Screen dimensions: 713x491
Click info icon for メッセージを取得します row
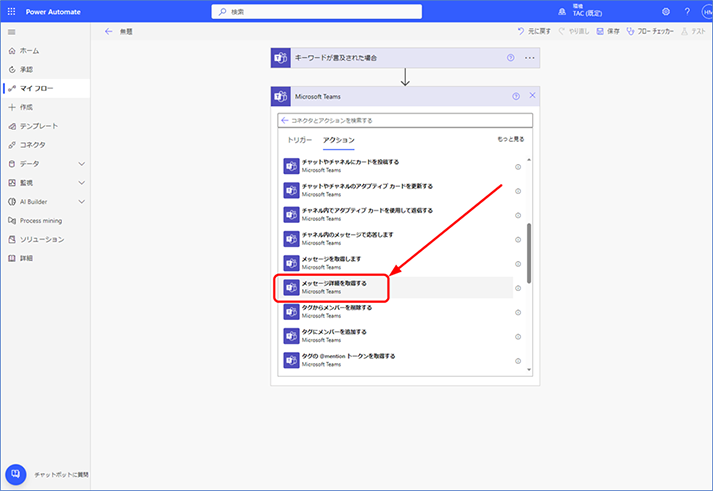click(x=518, y=264)
